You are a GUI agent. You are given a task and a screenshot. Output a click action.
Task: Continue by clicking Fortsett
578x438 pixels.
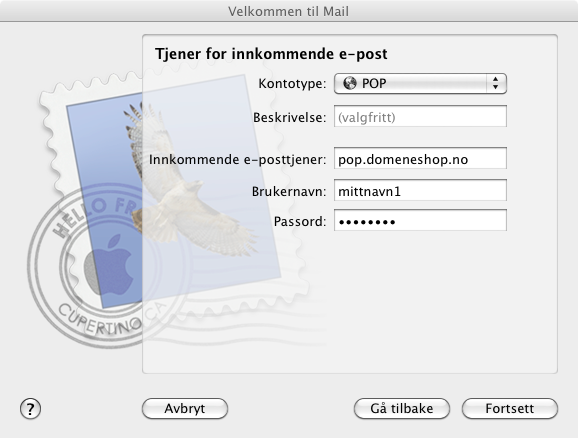point(509,409)
